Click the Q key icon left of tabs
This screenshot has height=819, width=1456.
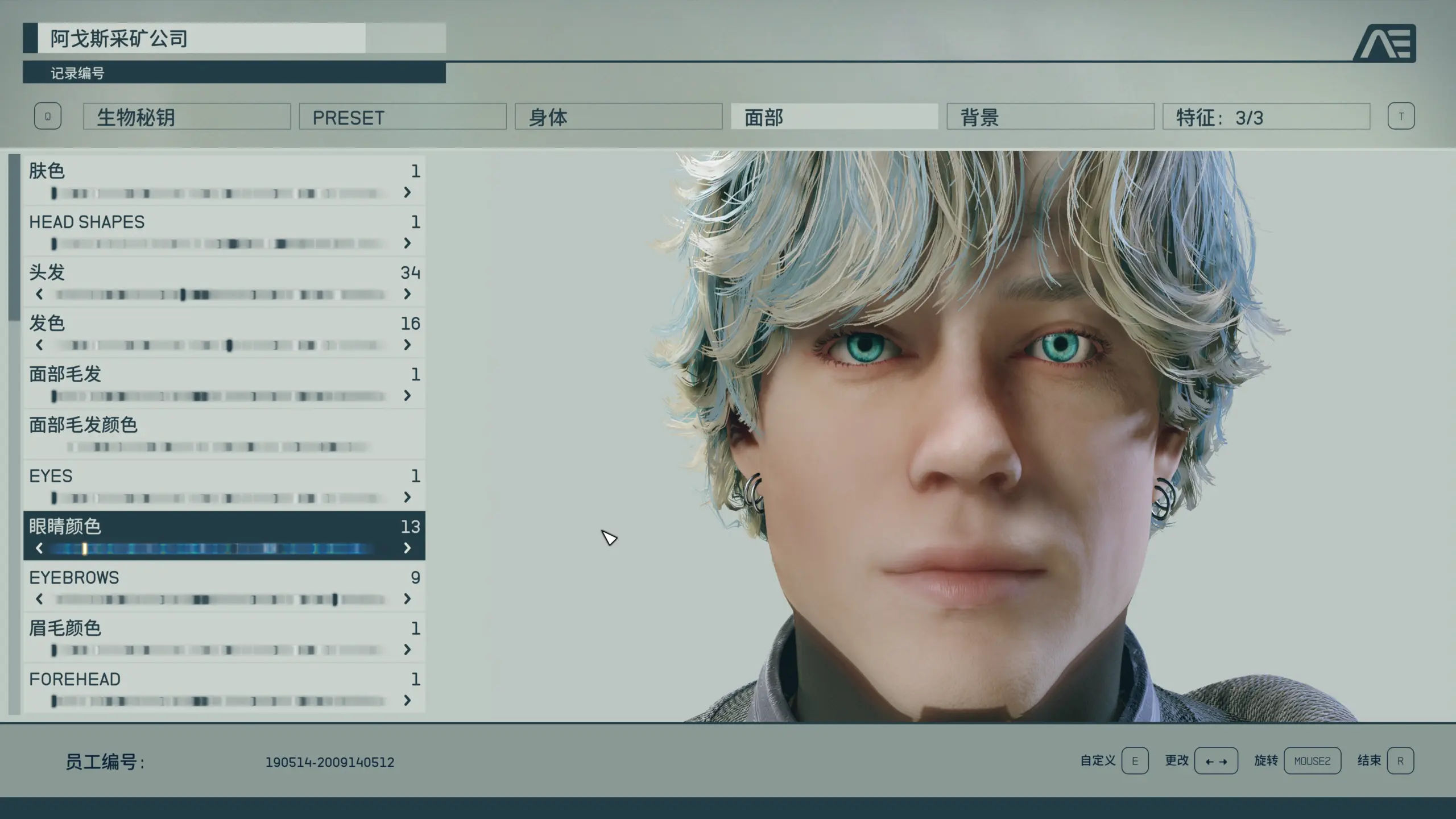pyautogui.click(x=48, y=116)
